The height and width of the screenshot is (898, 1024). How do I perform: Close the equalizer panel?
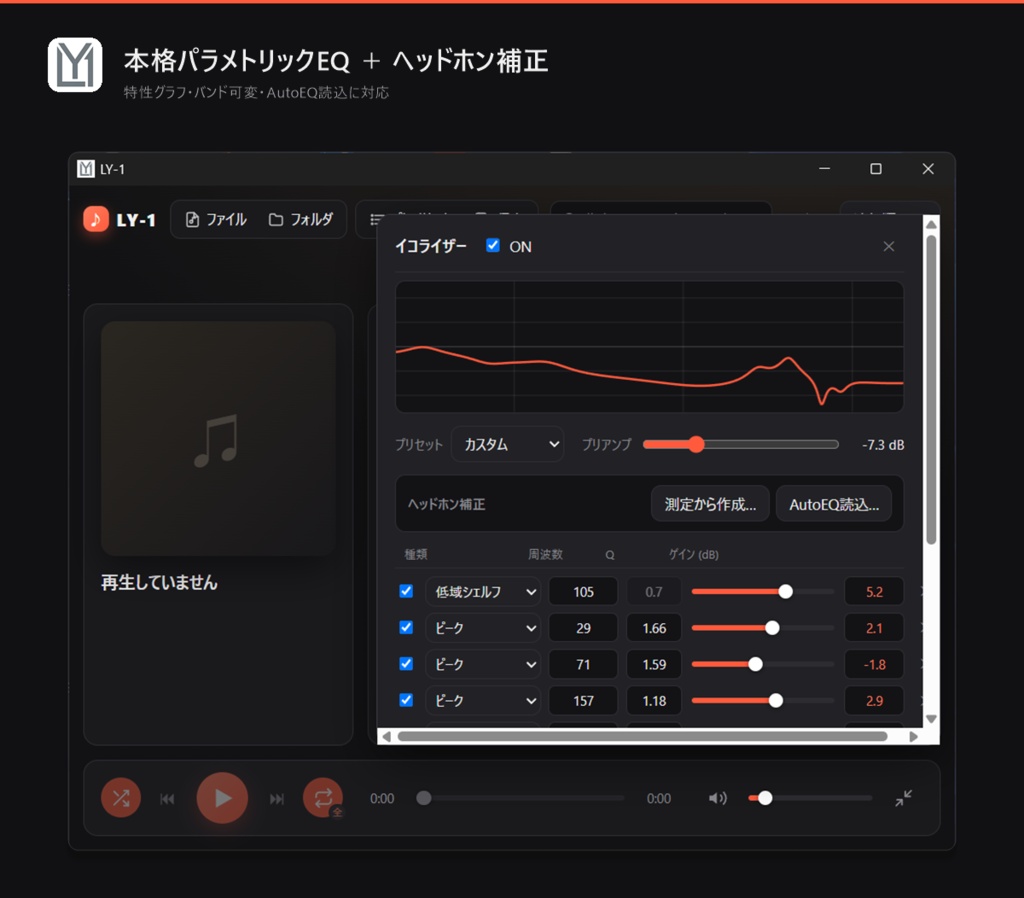[889, 246]
